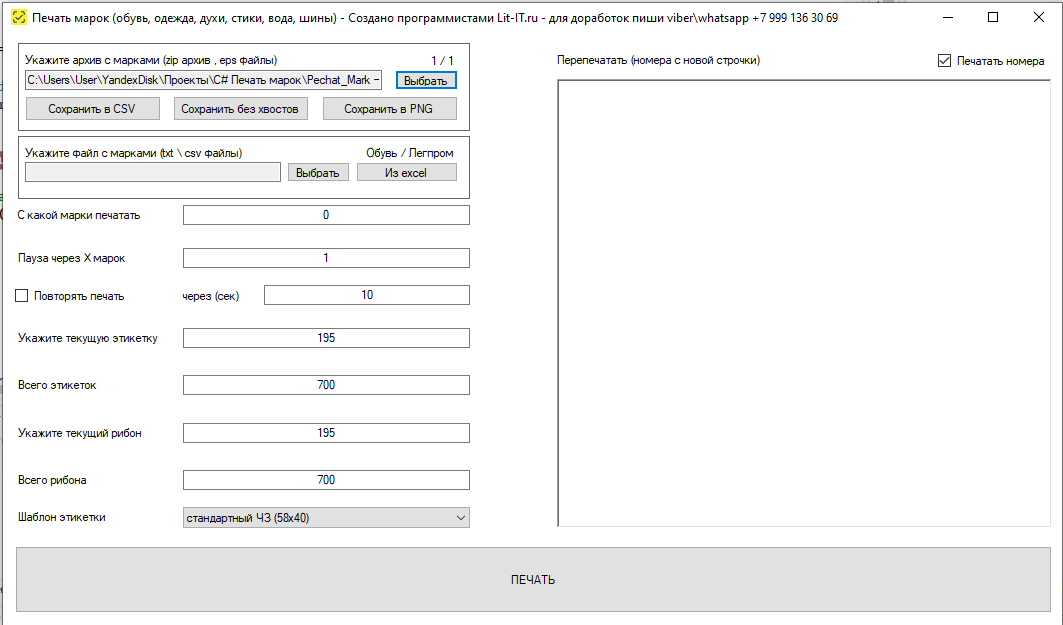The width and height of the screenshot is (1063, 625).
Task: Select the Всего этикеток field
Action: (x=326, y=385)
